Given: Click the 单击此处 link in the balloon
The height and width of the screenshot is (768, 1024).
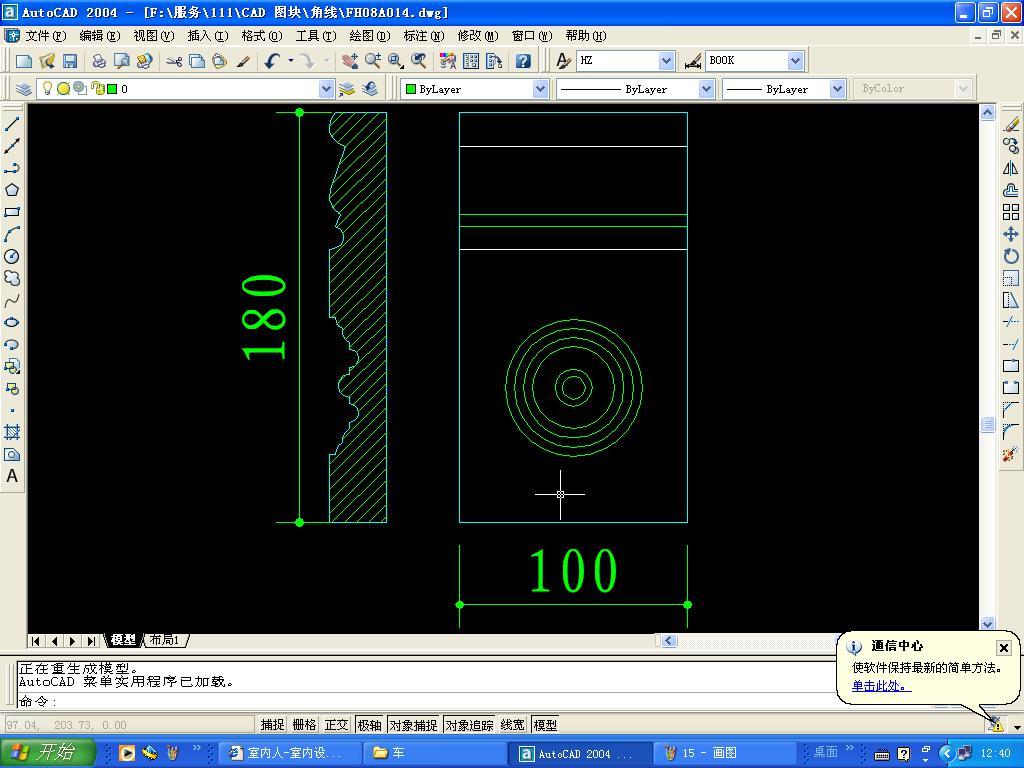Looking at the screenshot, I should tap(881, 686).
